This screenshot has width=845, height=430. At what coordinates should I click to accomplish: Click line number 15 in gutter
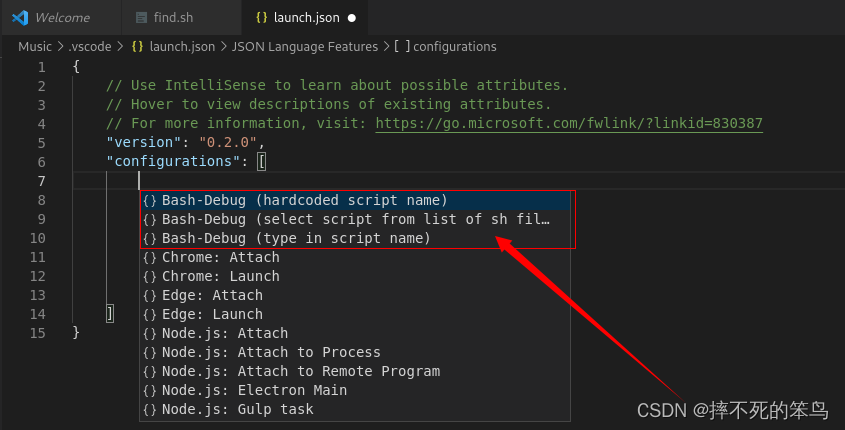click(38, 334)
